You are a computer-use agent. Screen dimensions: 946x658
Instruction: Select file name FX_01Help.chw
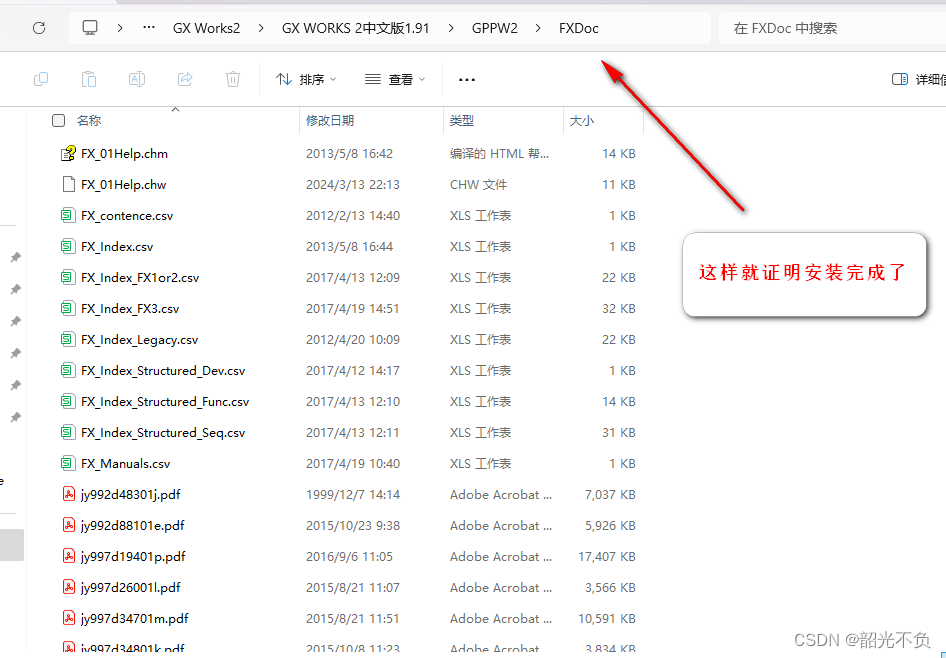point(124,185)
